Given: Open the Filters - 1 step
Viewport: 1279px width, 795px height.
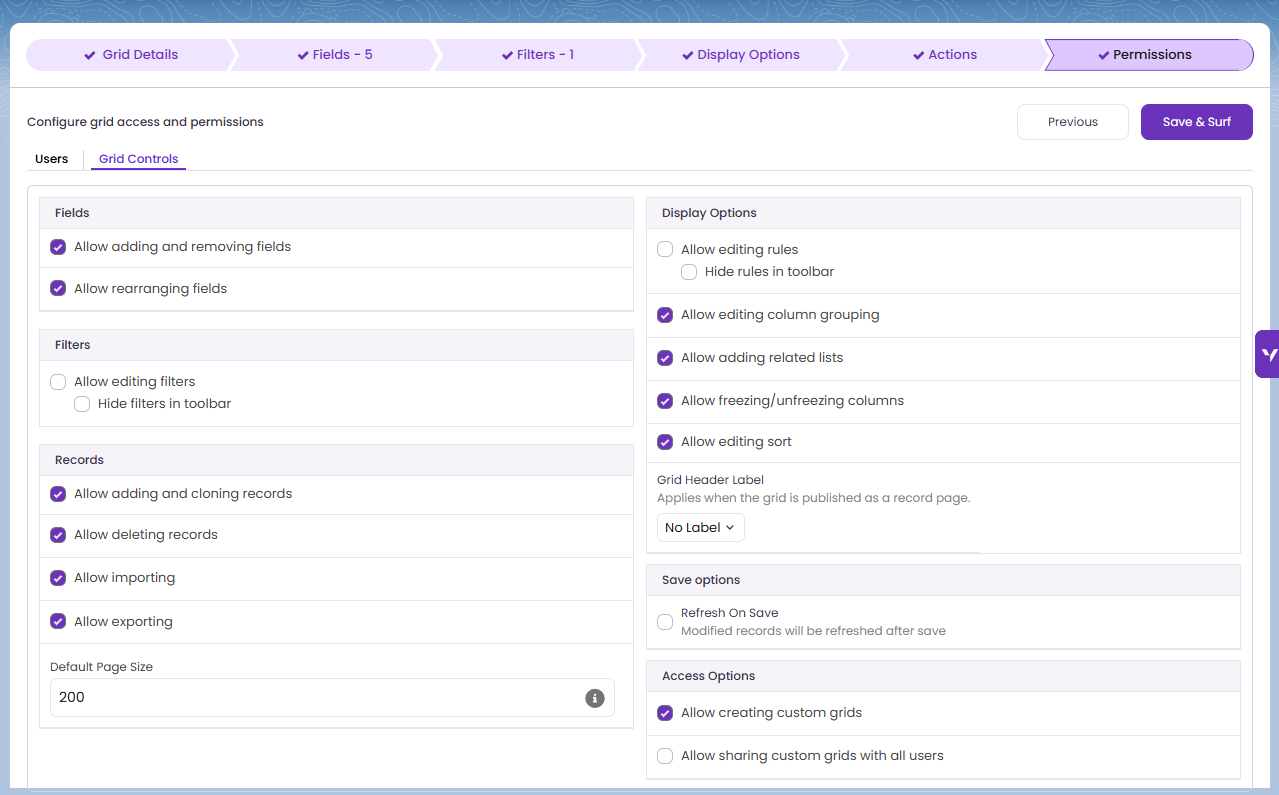Looking at the screenshot, I should [x=537, y=55].
